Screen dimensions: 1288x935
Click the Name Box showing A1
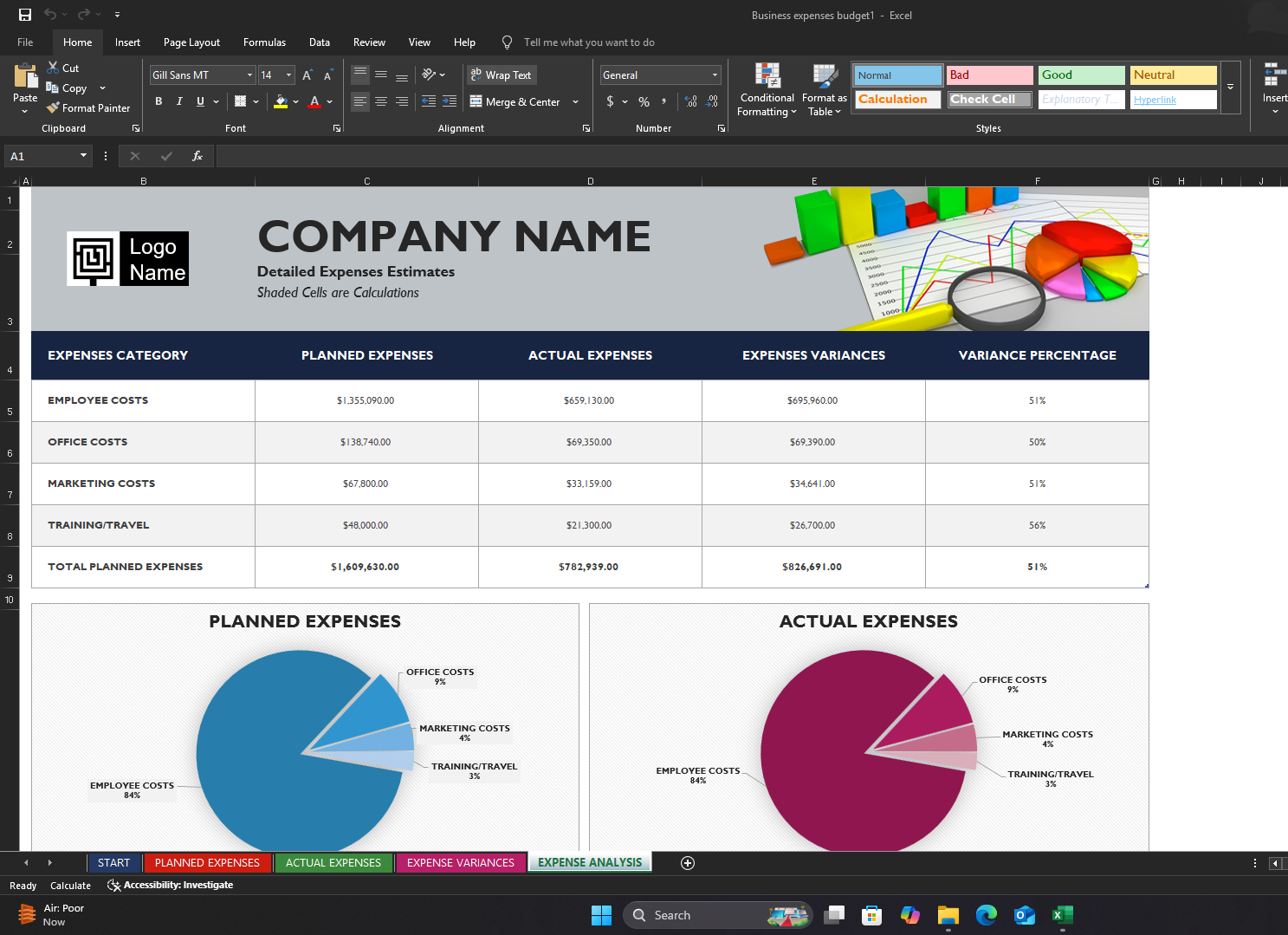[x=41, y=156]
